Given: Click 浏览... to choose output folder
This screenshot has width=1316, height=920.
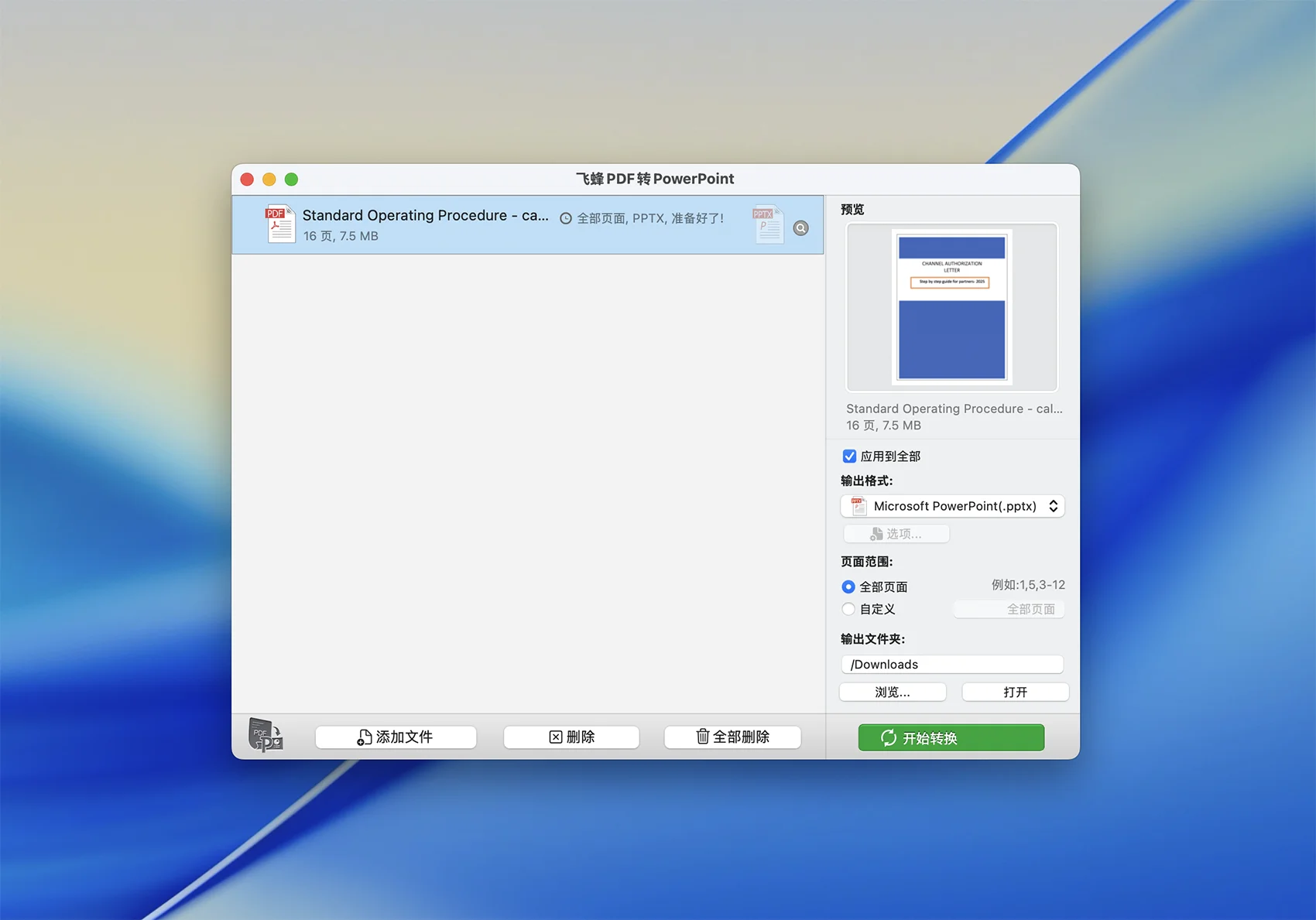Looking at the screenshot, I should point(893,693).
